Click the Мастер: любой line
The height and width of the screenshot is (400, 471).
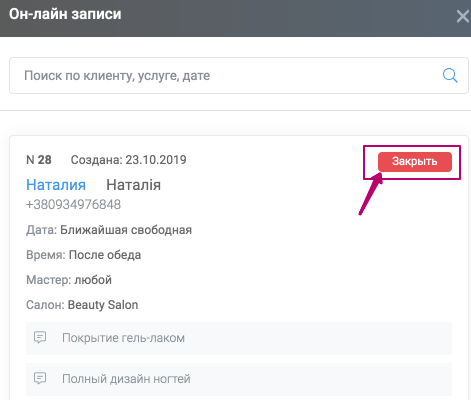[69, 280]
